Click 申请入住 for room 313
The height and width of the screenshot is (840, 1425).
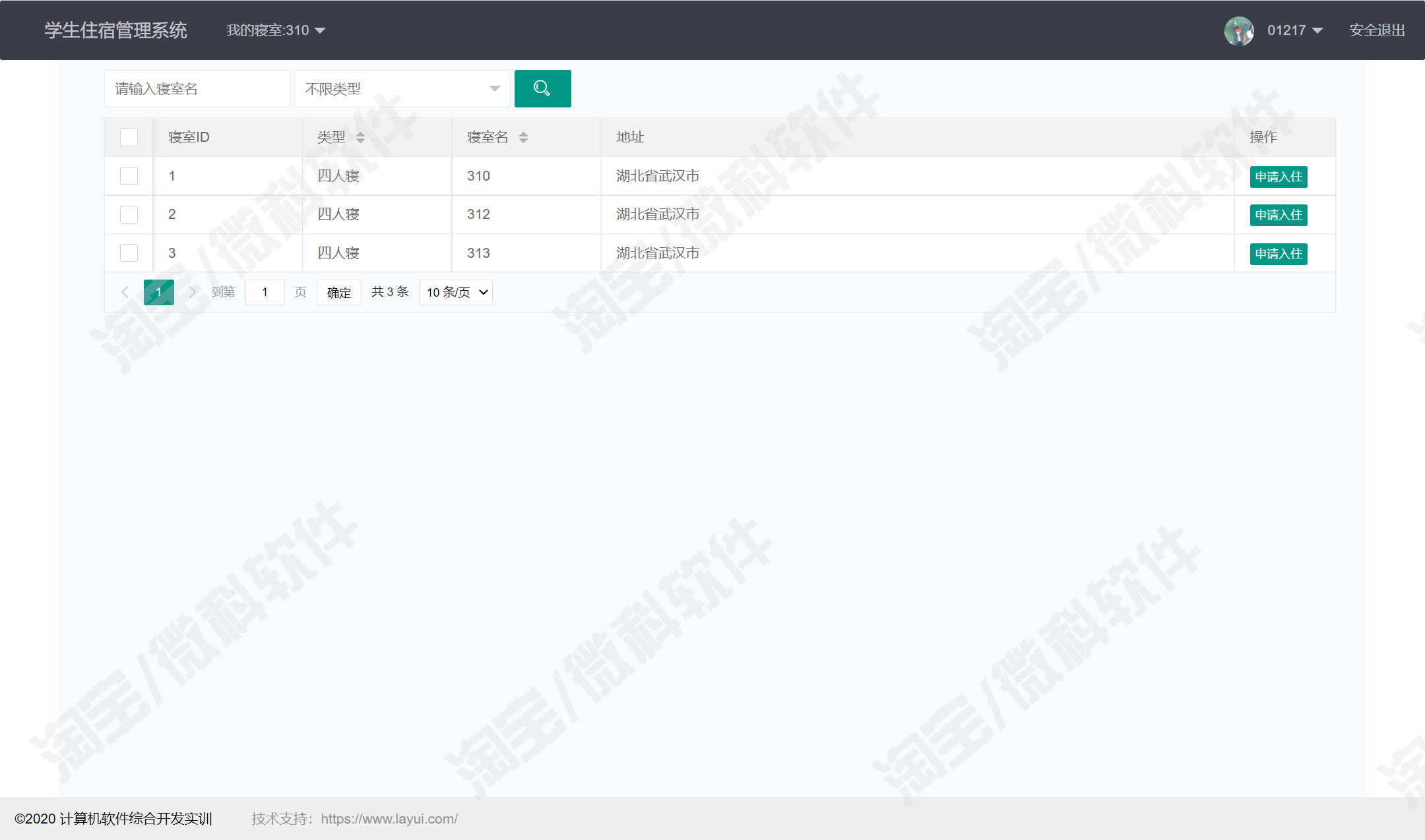click(x=1279, y=254)
